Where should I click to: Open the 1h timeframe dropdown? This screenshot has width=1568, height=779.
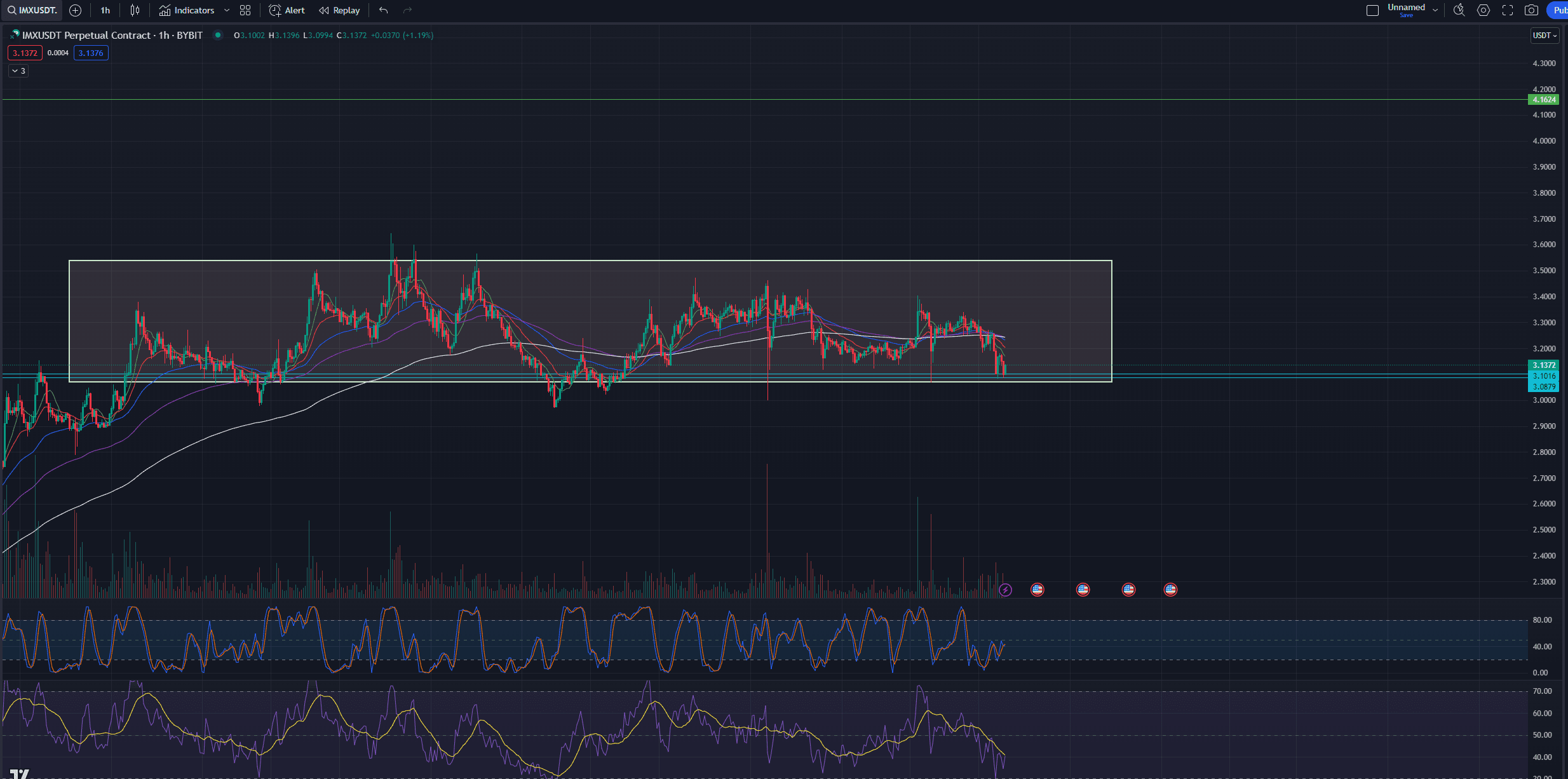pyautogui.click(x=105, y=10)
